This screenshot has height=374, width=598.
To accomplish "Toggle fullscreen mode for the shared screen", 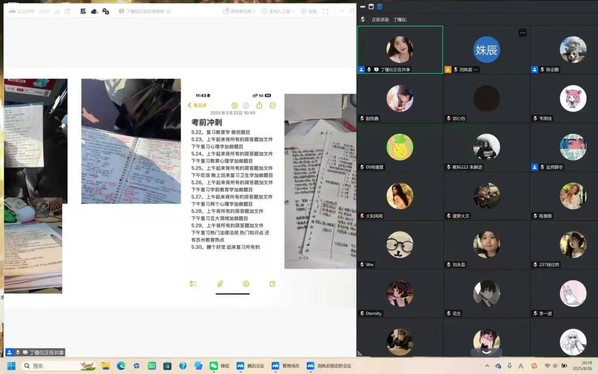I will point(325,11).
